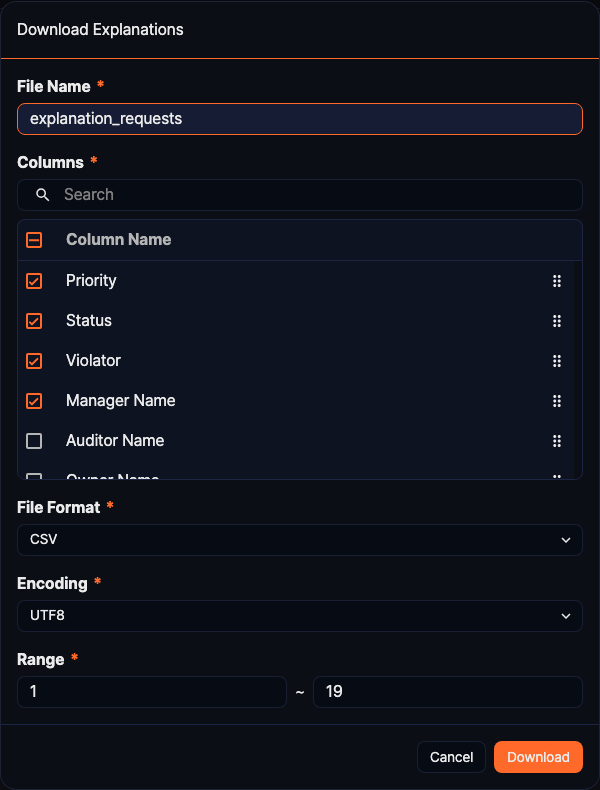Enable the Auditor Name column checkbox
This screenshot has height=790, width=600.
click(x=34, y=441)
